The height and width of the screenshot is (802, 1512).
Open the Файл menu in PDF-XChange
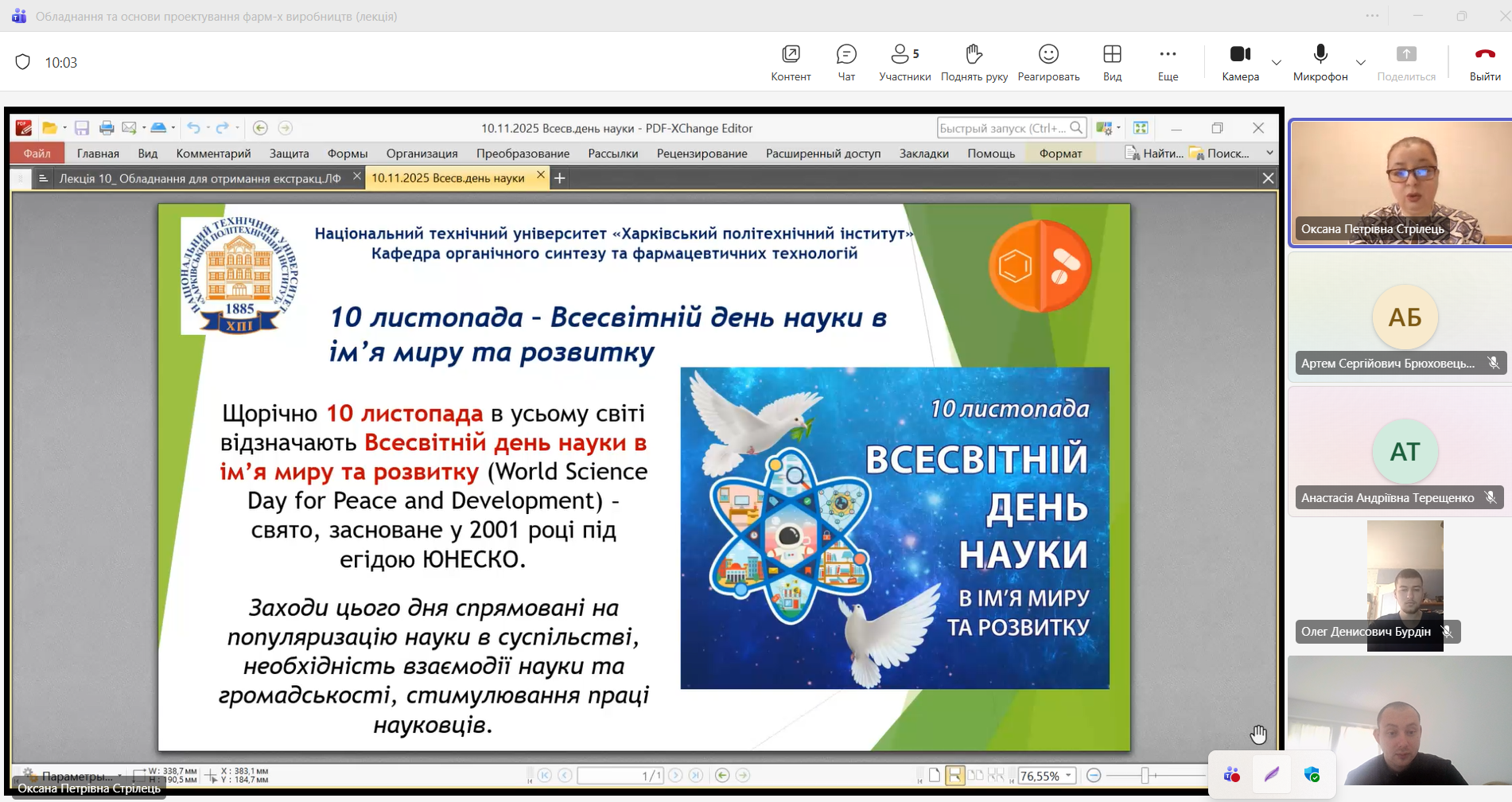click(37, 154)
